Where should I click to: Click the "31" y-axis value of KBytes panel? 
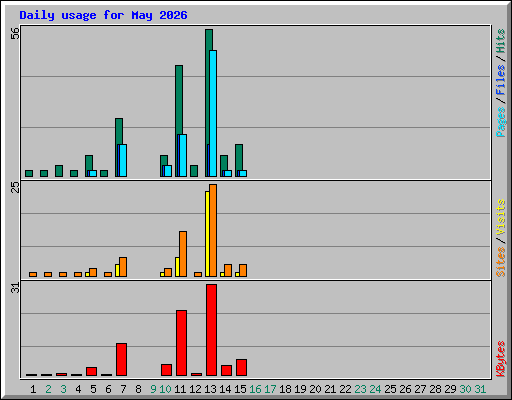tap(15, 288)
